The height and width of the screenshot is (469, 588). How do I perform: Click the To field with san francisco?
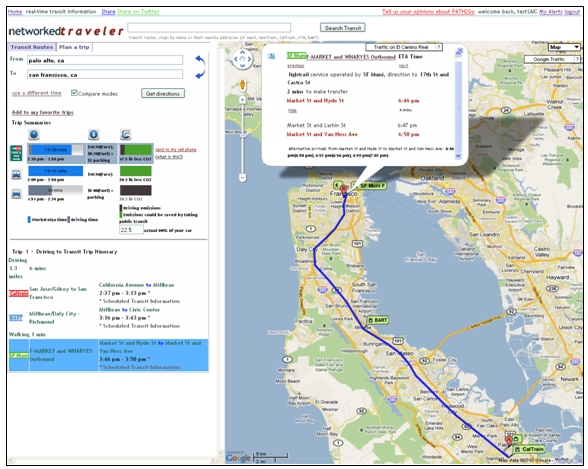[x=105, y=74]
